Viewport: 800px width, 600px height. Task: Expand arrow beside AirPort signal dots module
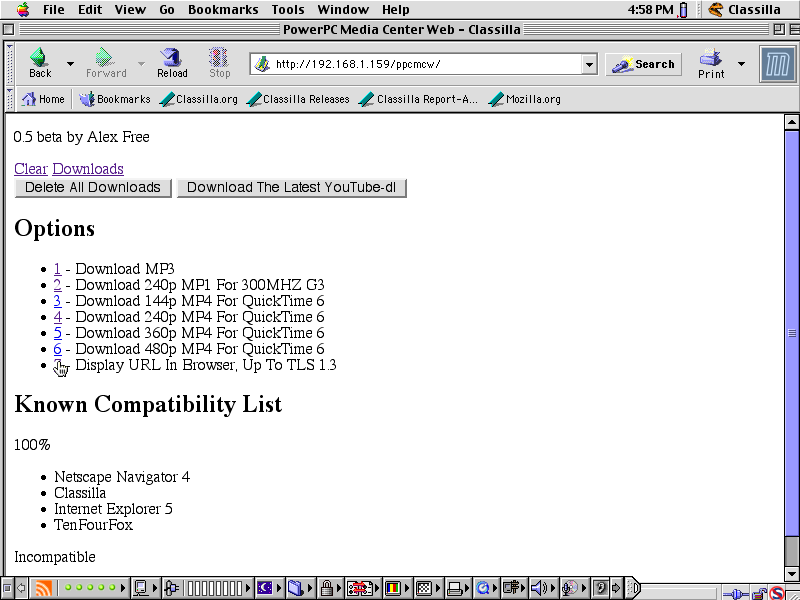pos(123,588)
